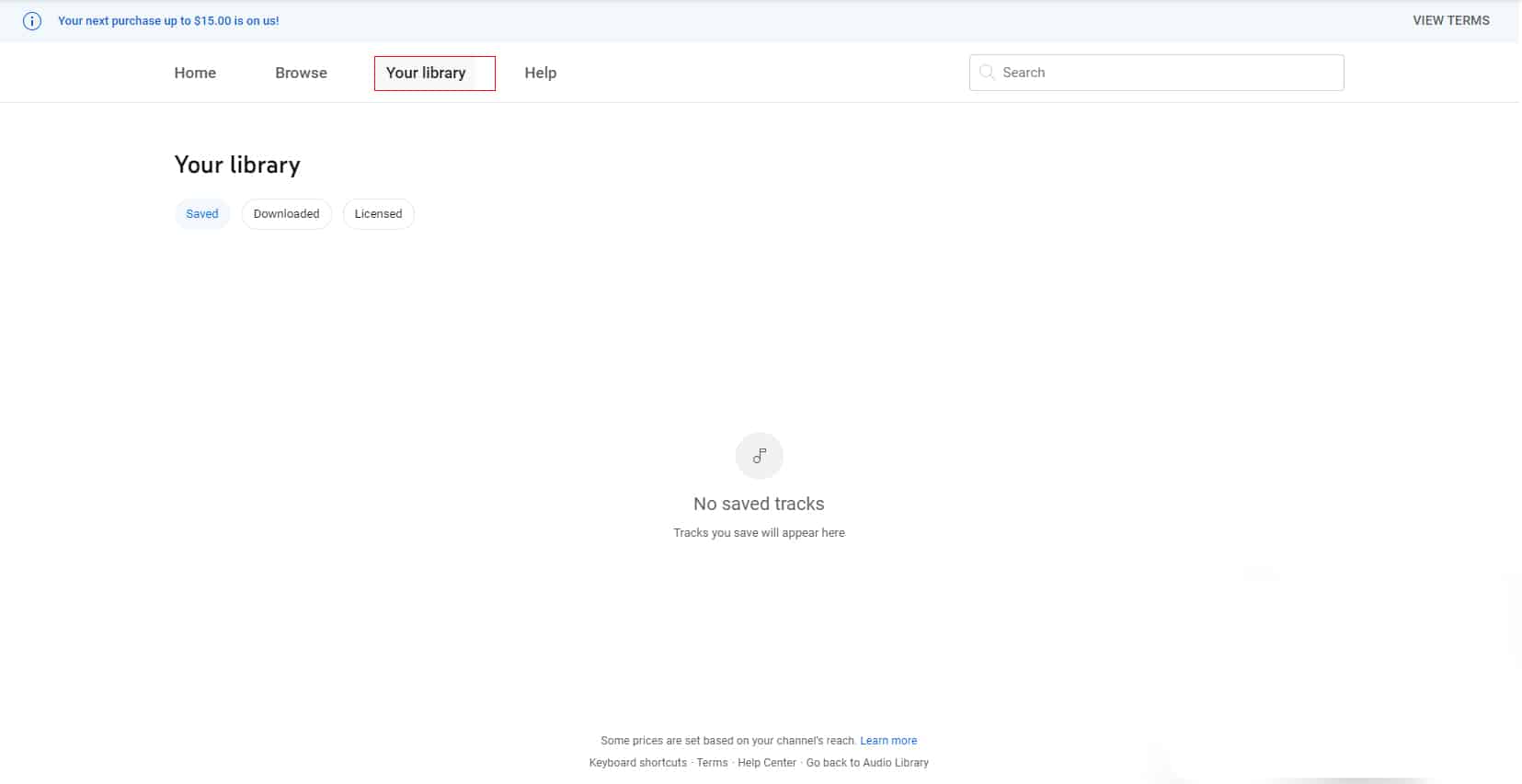Image resolution: width=1522 pixels, height=784 pixels.
Task: Click the $15.00 promo banner message
Action: click(x=168, y=21)
